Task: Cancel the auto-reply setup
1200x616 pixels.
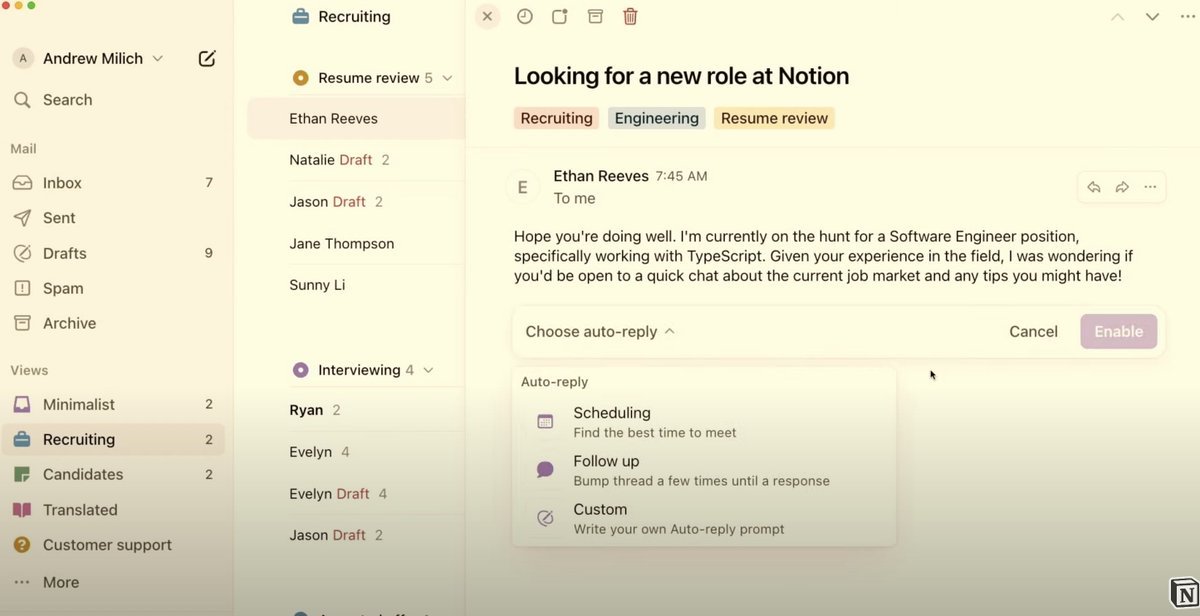Action: point(1033,331)
